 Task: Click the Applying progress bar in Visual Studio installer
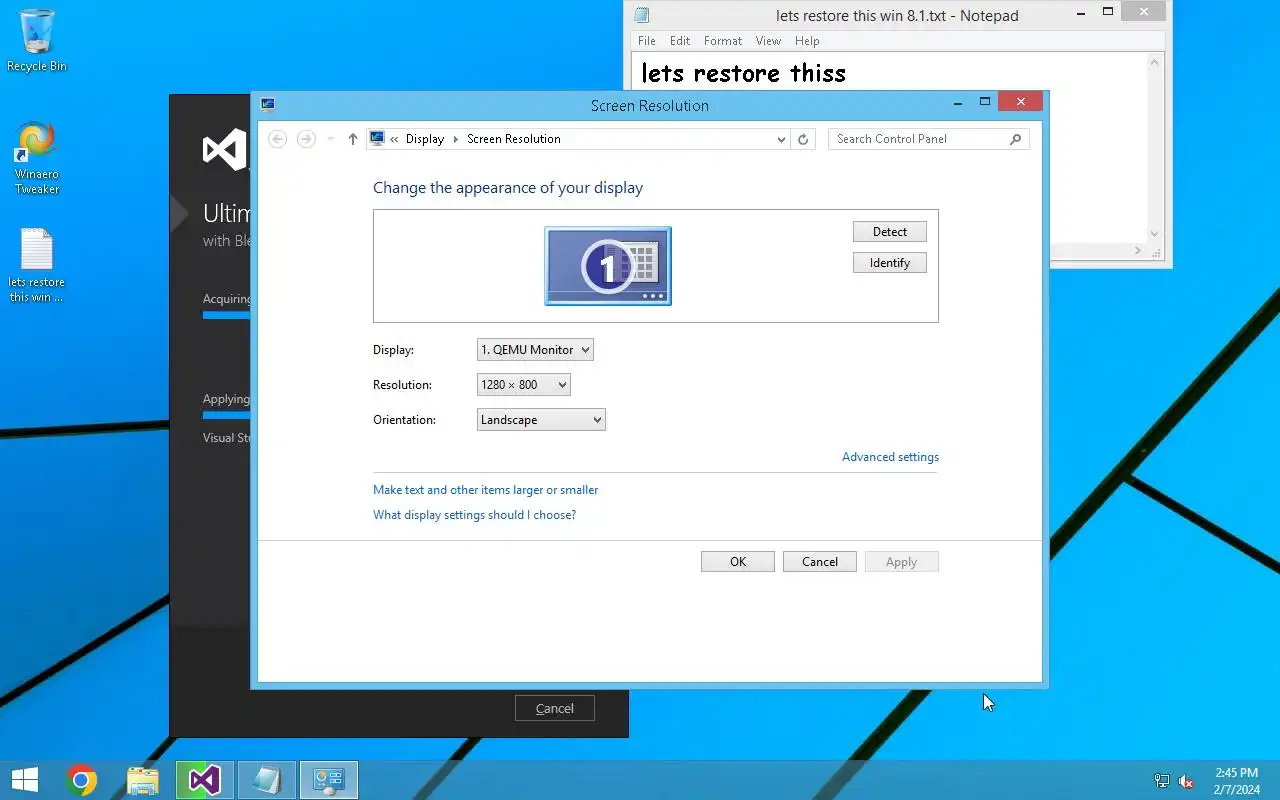pyautogui.click(x=227, y=414)
